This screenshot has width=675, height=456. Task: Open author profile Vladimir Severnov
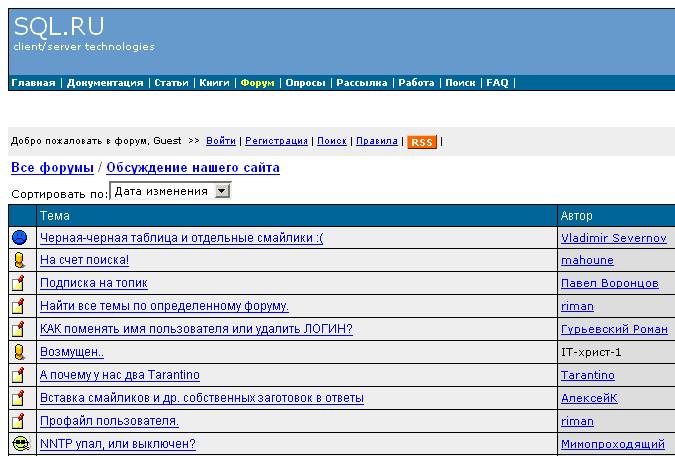click(x=612, y=238)
